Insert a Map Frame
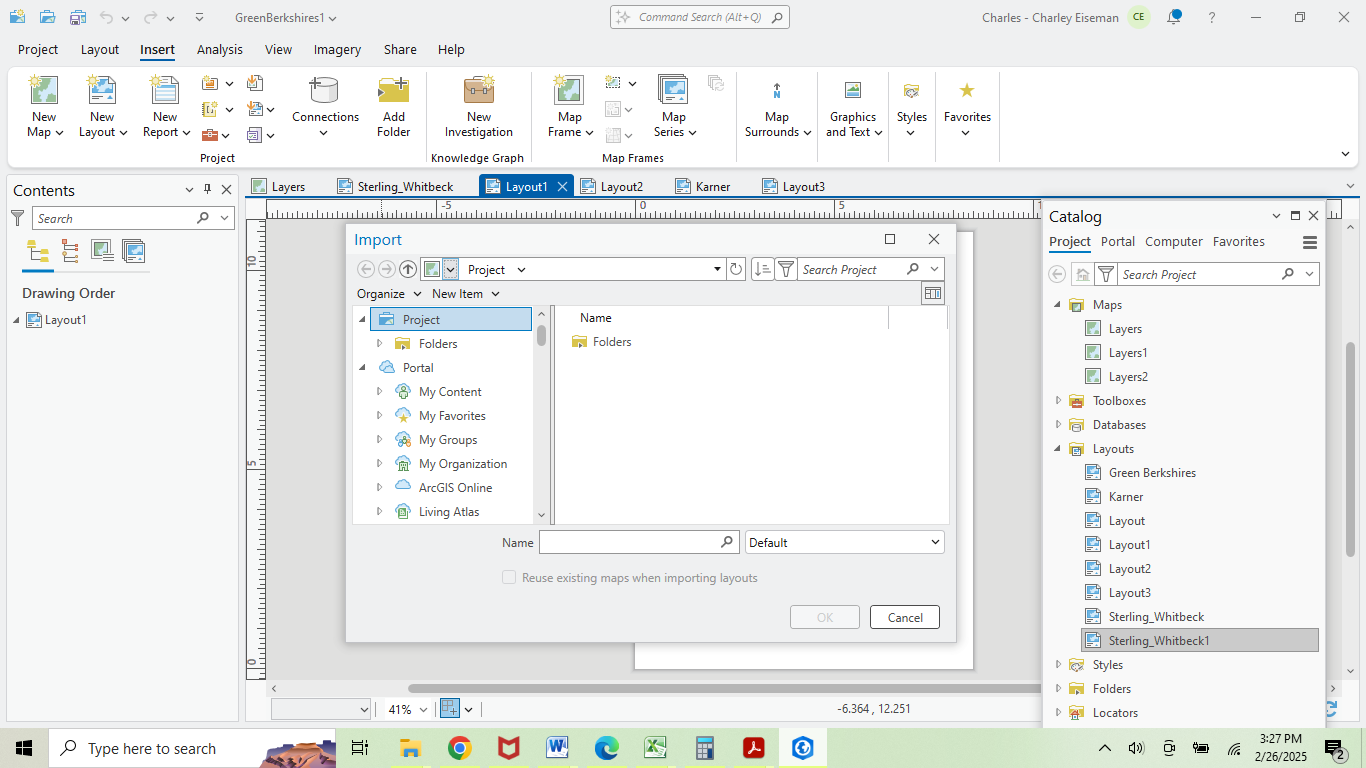The height and width of the screenshot is (768, 1366). coord(568,105)
